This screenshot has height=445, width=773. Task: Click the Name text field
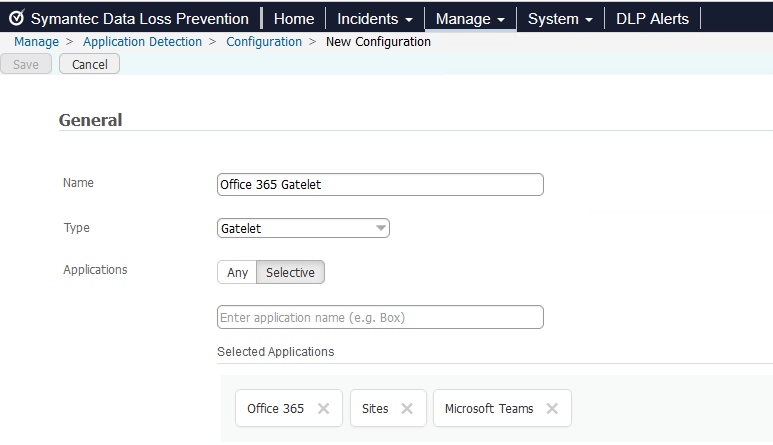(380, 184)
